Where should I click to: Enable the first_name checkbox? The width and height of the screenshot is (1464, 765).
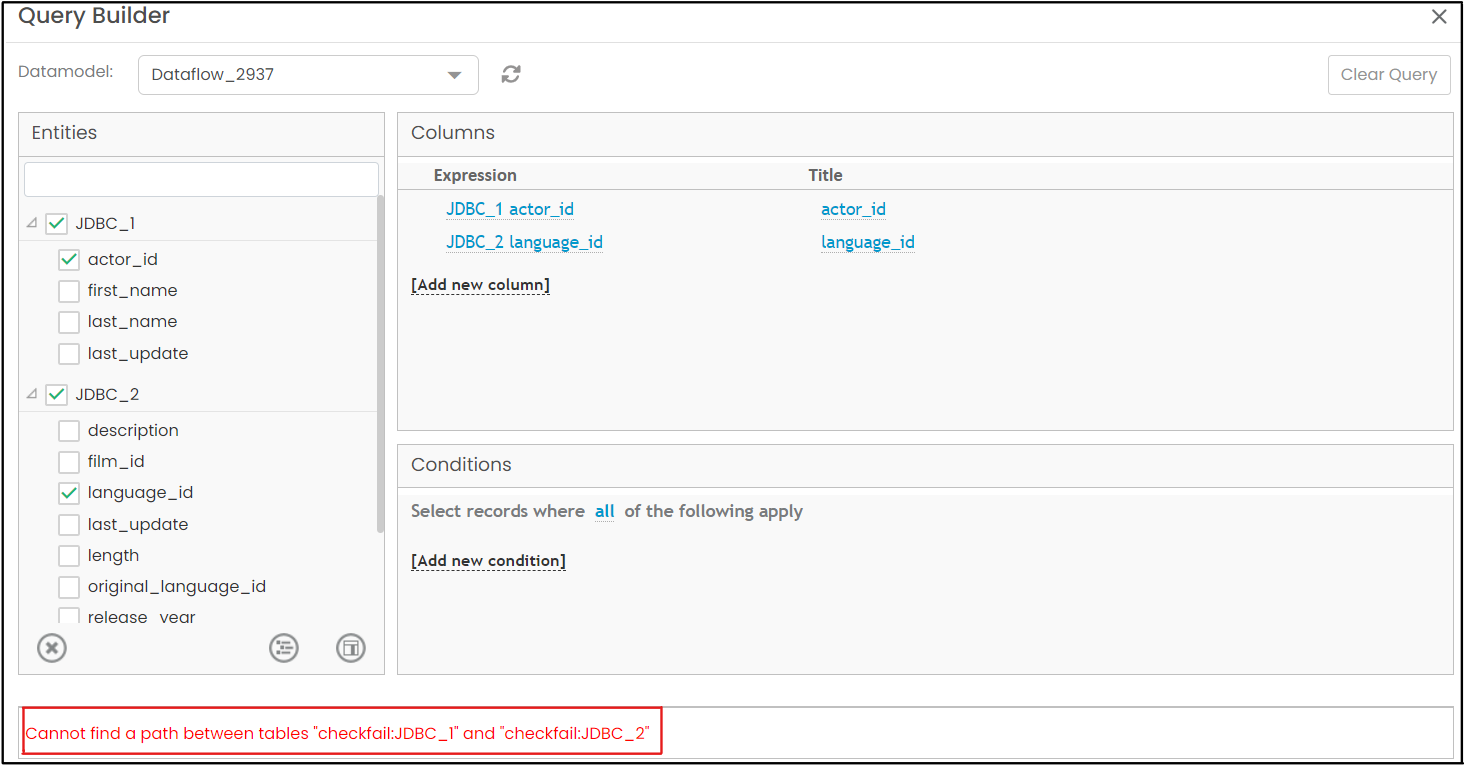pyautogui.click(x=69, y=291)
